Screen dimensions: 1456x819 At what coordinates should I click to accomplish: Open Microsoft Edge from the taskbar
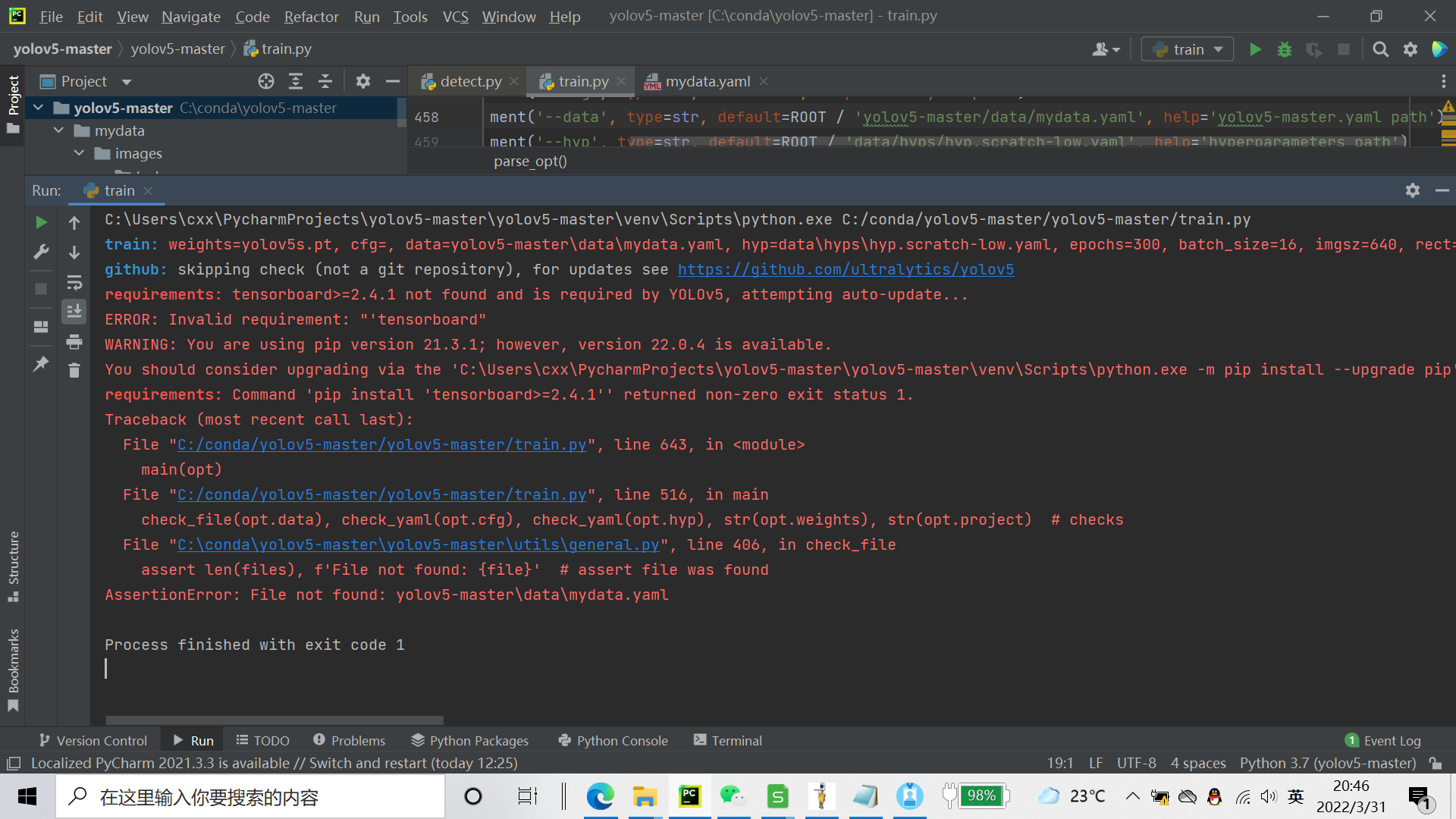click(x=600, y=796)
